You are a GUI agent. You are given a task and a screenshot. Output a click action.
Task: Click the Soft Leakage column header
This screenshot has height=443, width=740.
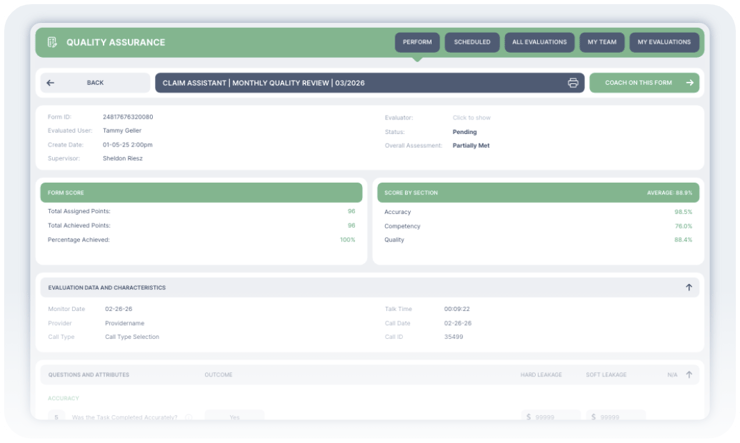point(606,375)
